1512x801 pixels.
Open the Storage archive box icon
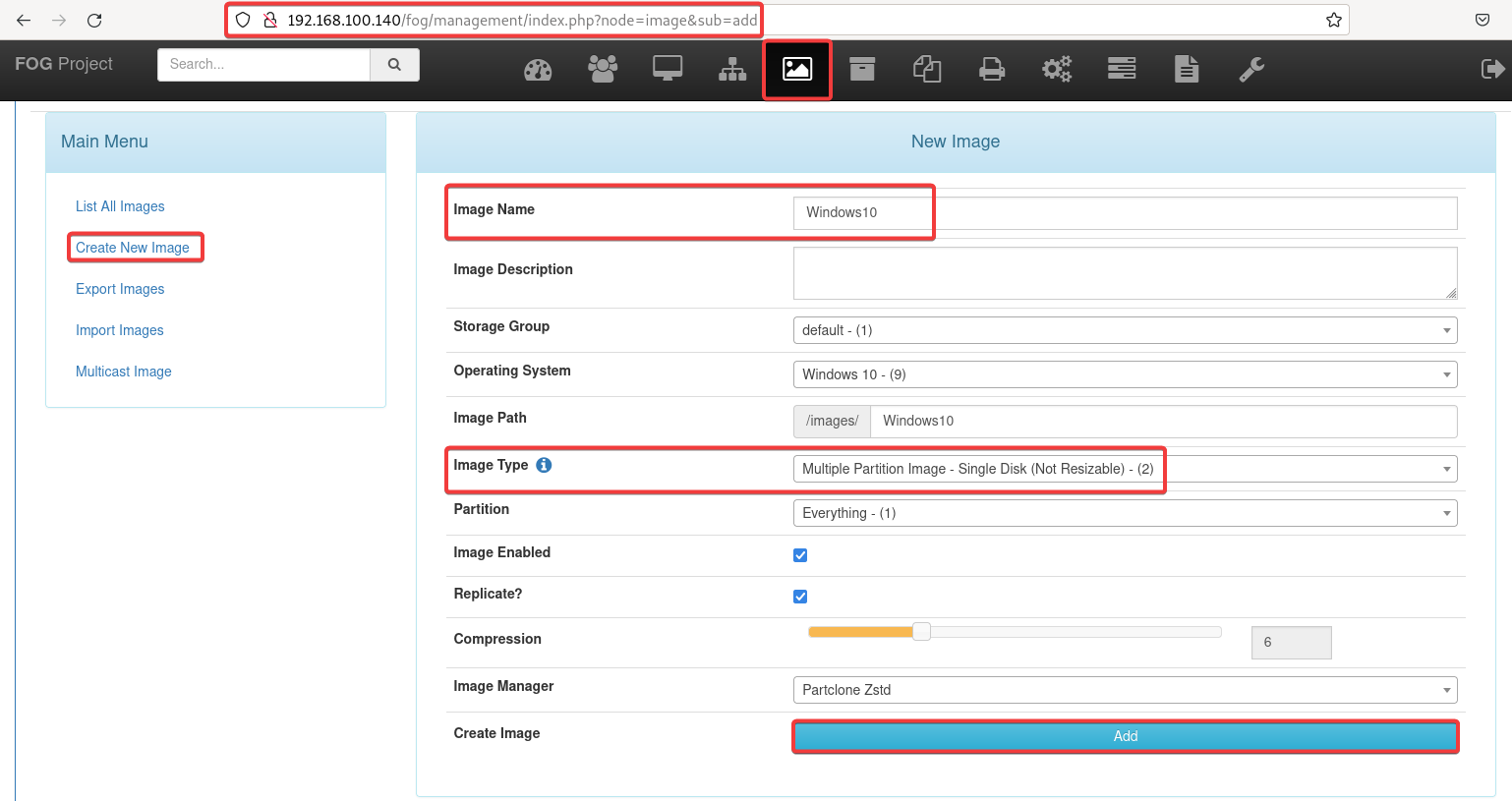click(x=862, y=69)
